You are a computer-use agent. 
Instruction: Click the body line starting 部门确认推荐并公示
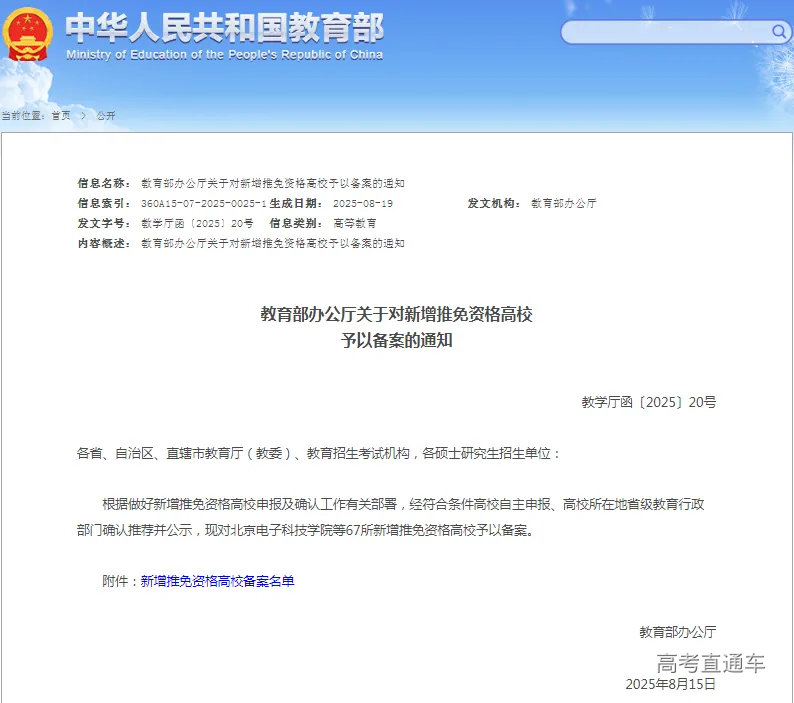(x=306, y=530)
